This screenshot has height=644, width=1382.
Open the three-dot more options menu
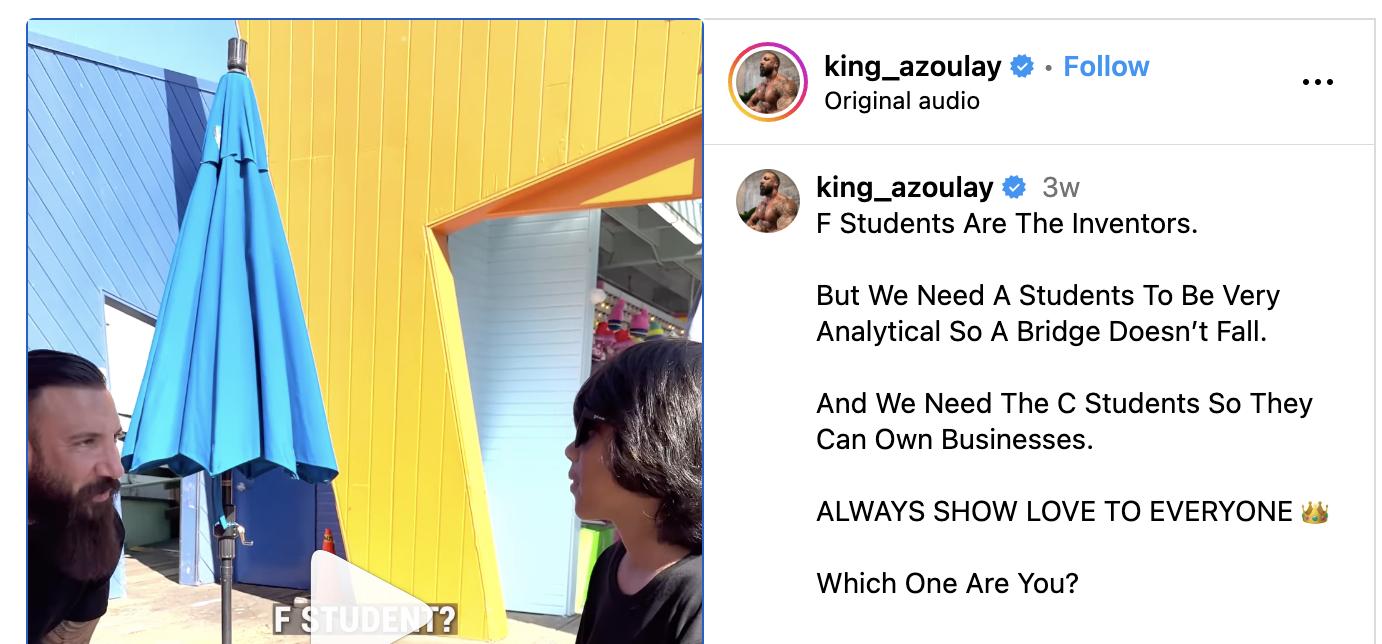coord(1317,82)
